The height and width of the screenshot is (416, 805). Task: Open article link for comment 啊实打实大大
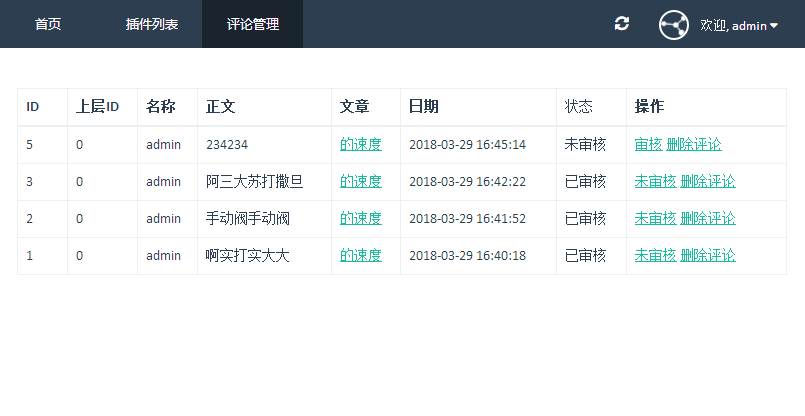point(360,255)
